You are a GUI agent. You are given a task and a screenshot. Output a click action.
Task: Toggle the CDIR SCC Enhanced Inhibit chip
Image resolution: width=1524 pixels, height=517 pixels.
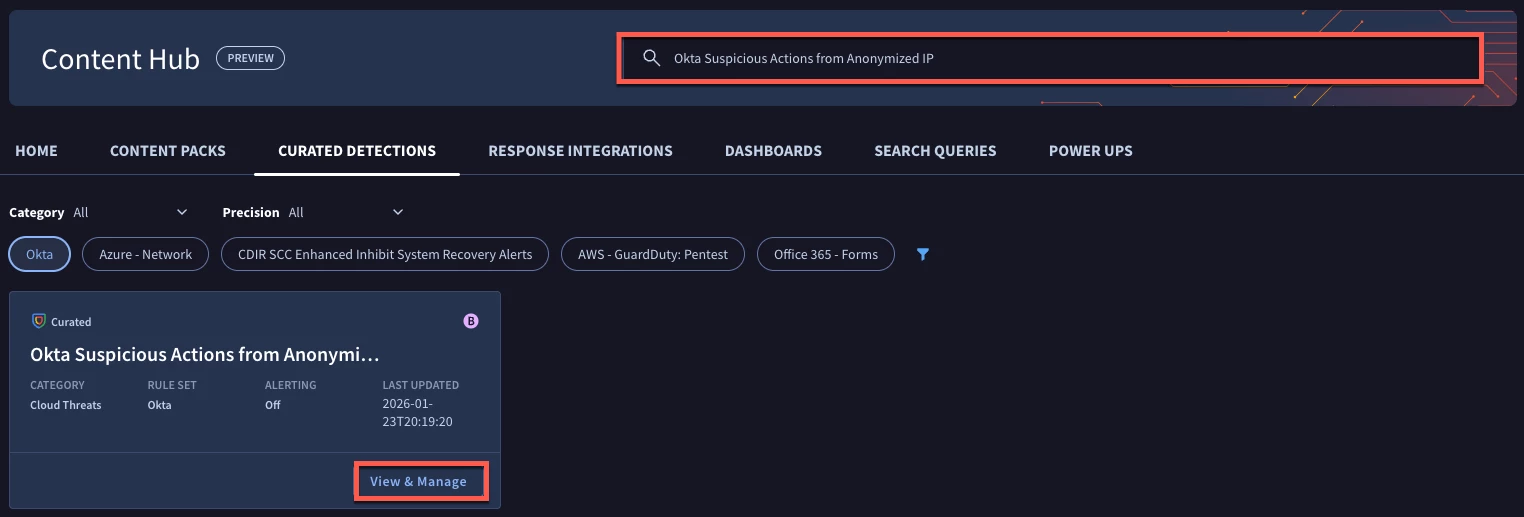(x=385, y=254)
